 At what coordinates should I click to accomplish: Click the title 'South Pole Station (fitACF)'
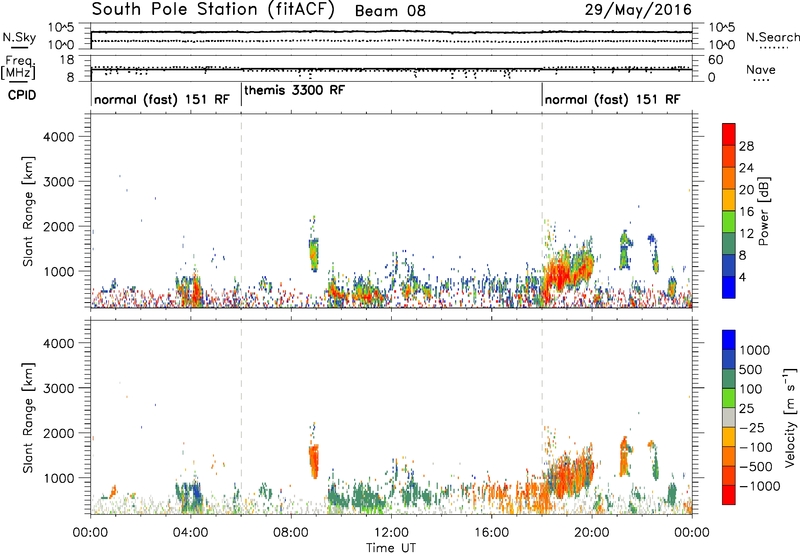213,10
